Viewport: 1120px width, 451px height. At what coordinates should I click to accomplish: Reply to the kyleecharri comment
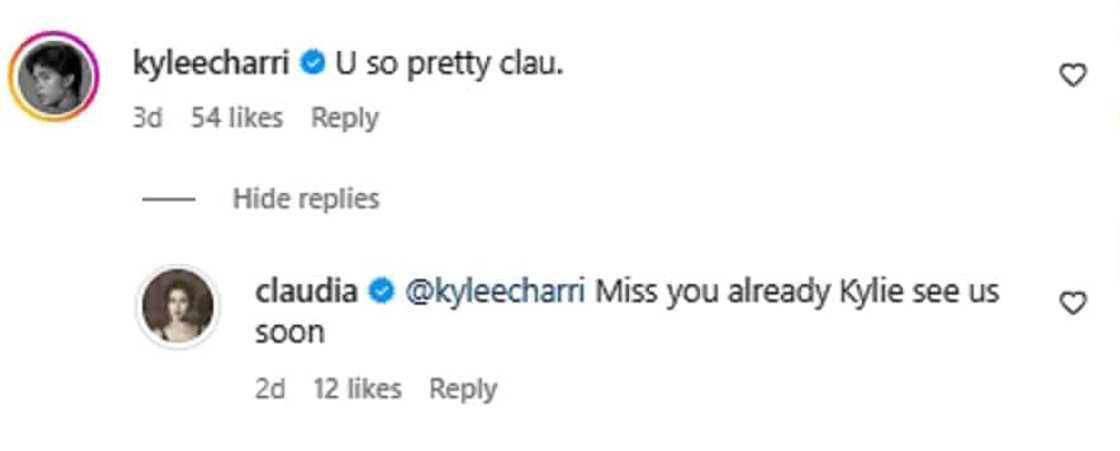coord(344,118)
